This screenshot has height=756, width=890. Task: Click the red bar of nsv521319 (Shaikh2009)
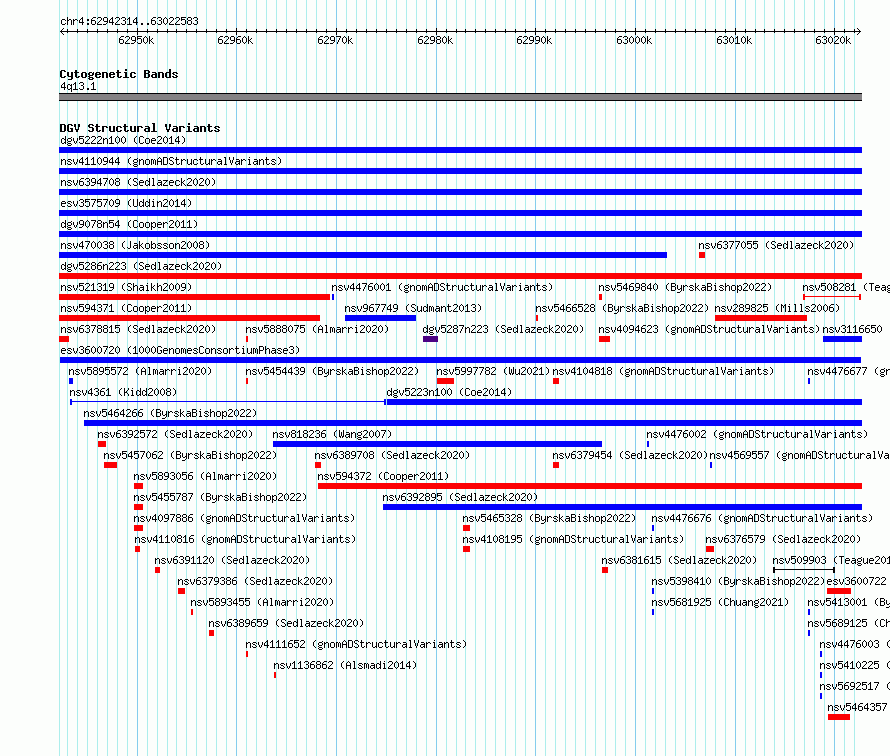click(x=195, y=297)
